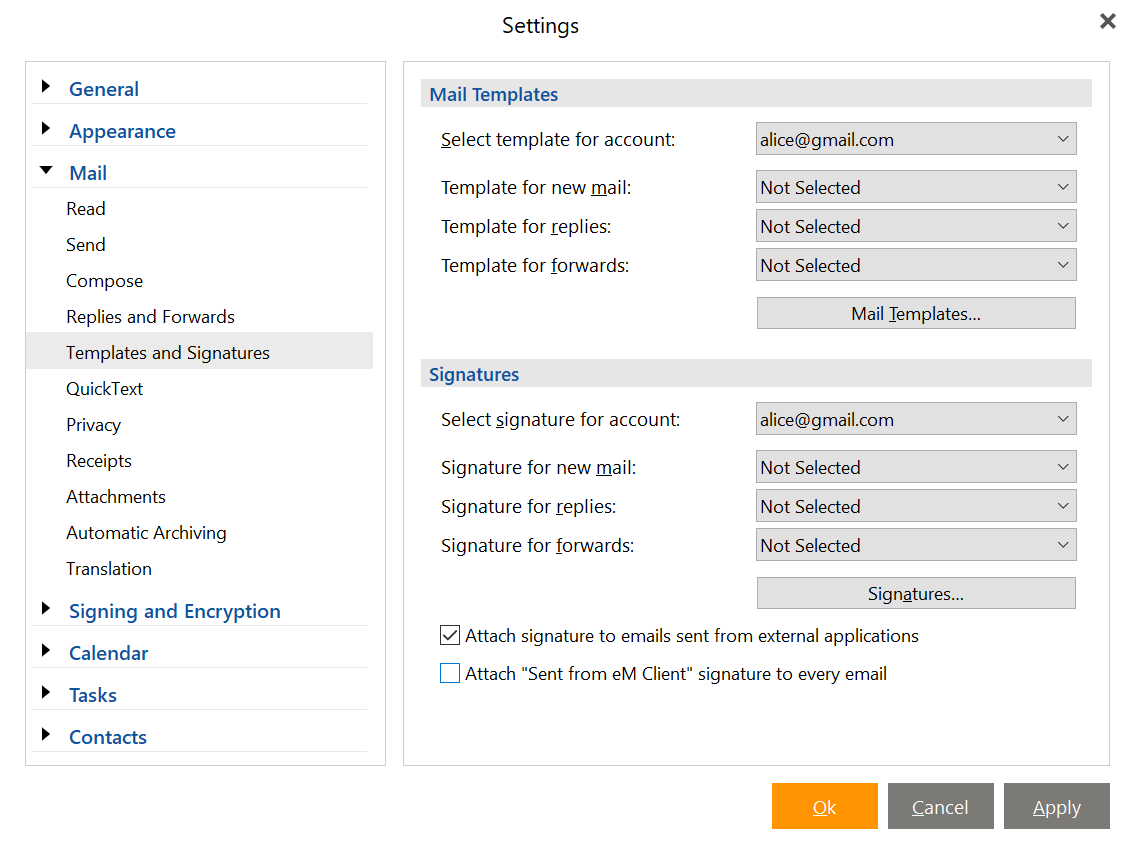Click the Signatures... button

tap(916, 594)
